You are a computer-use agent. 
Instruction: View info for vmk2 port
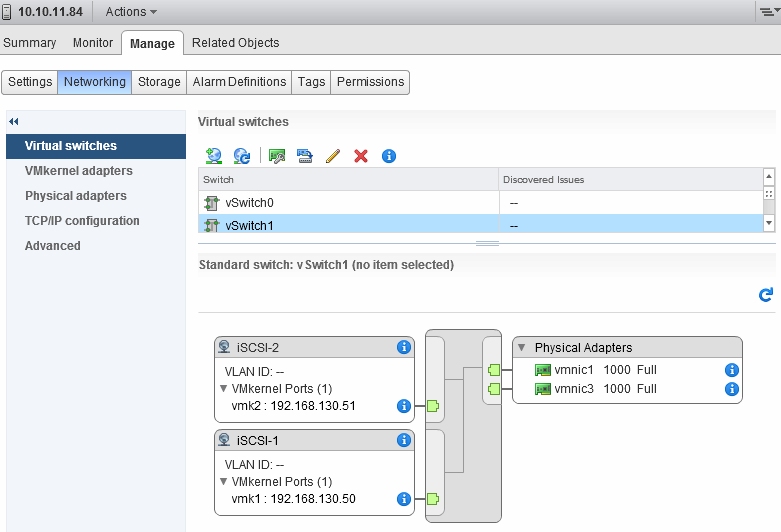(404, 406)
